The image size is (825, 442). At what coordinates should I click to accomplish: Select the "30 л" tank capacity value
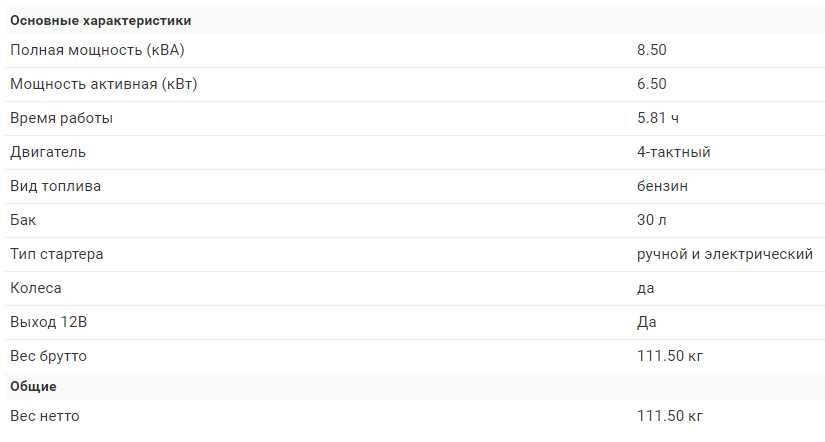(x=651, y=220)
